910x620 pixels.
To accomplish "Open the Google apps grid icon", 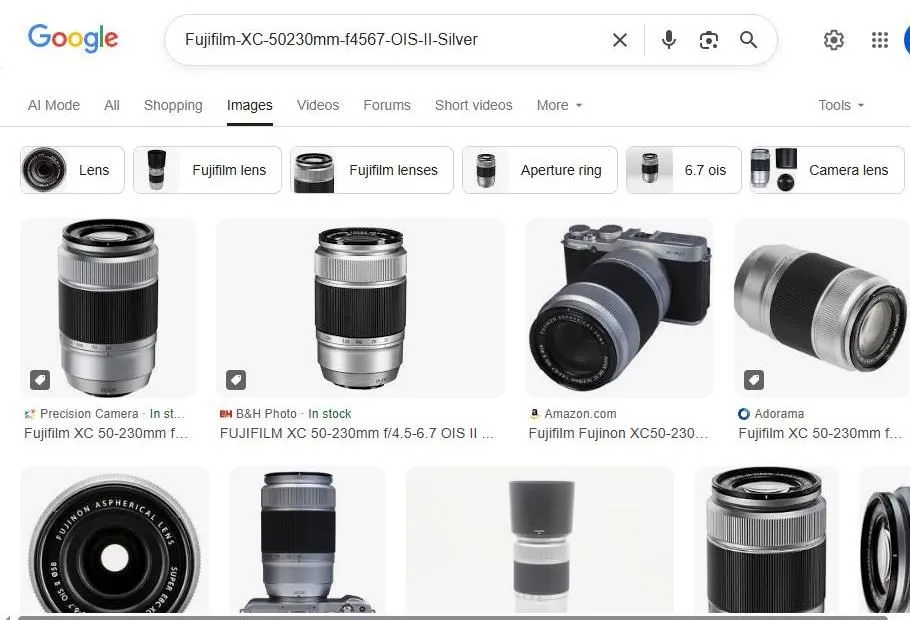I will tap(880, 40).
